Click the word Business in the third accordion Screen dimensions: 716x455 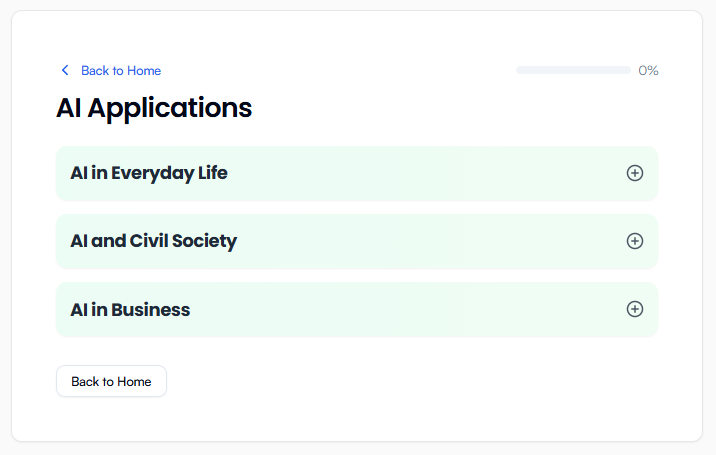point(150,310)
